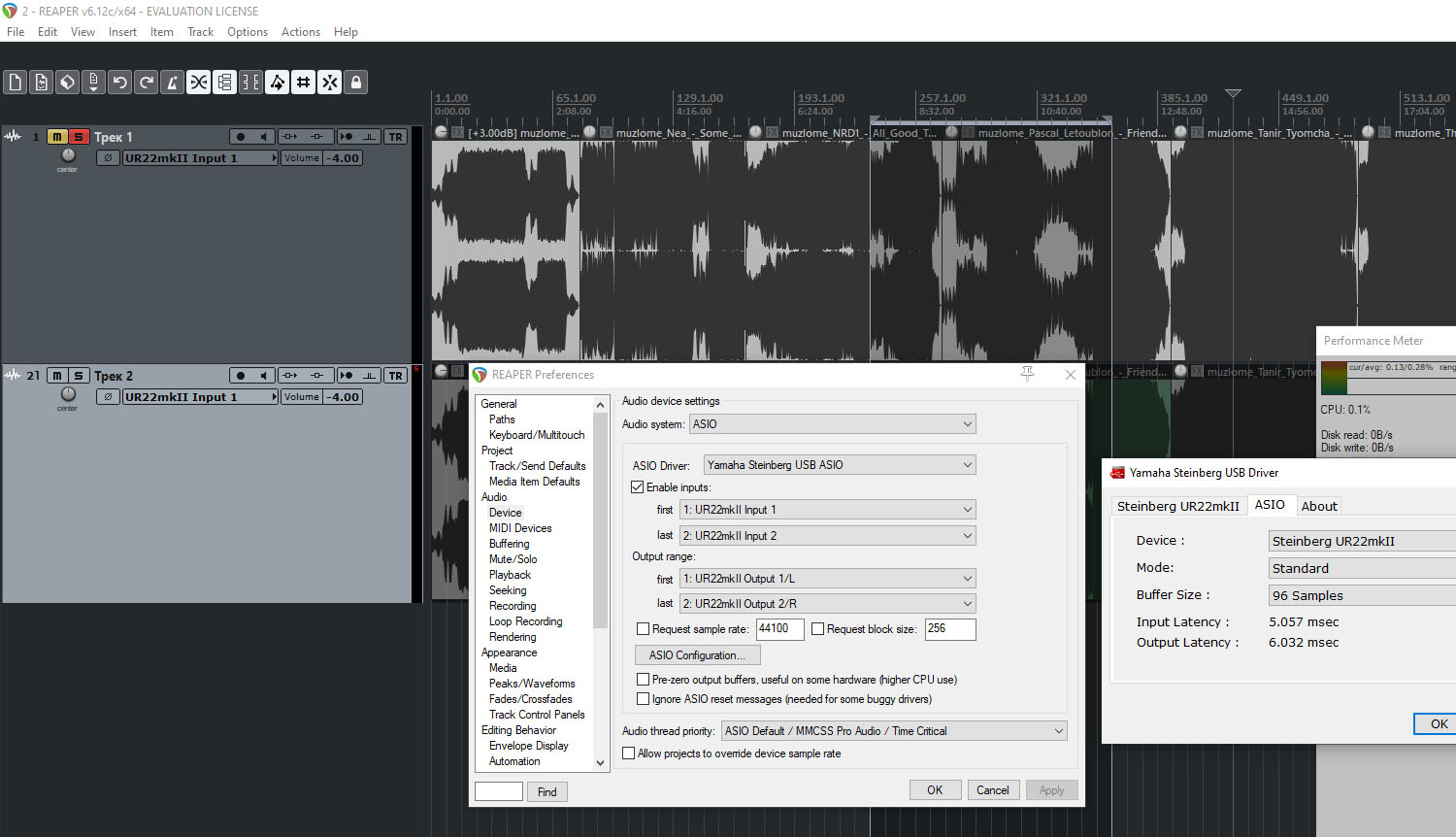The width and height of the screenshot is (1456, 837).
Task: Click the ASIO Configuration... button
Action: click(697, 655)
